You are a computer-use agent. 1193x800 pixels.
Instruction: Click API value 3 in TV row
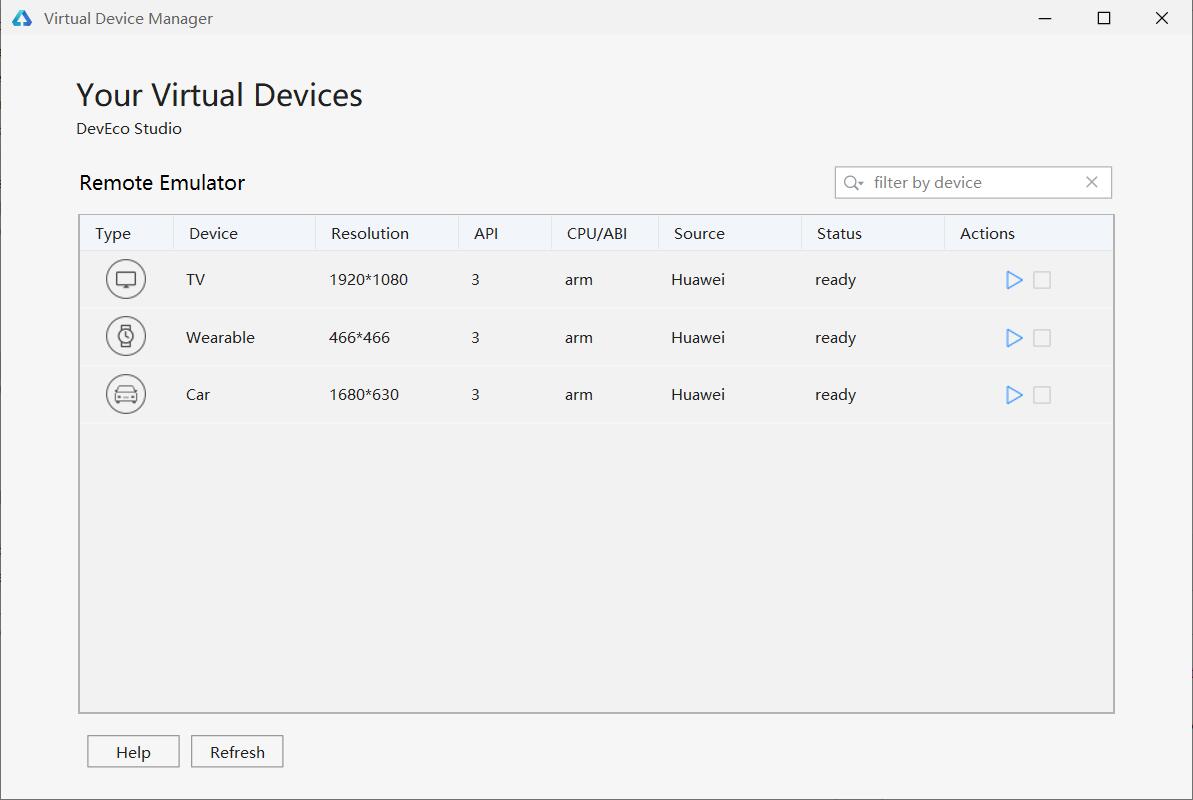pyautogui.click(x=476, y=279)
